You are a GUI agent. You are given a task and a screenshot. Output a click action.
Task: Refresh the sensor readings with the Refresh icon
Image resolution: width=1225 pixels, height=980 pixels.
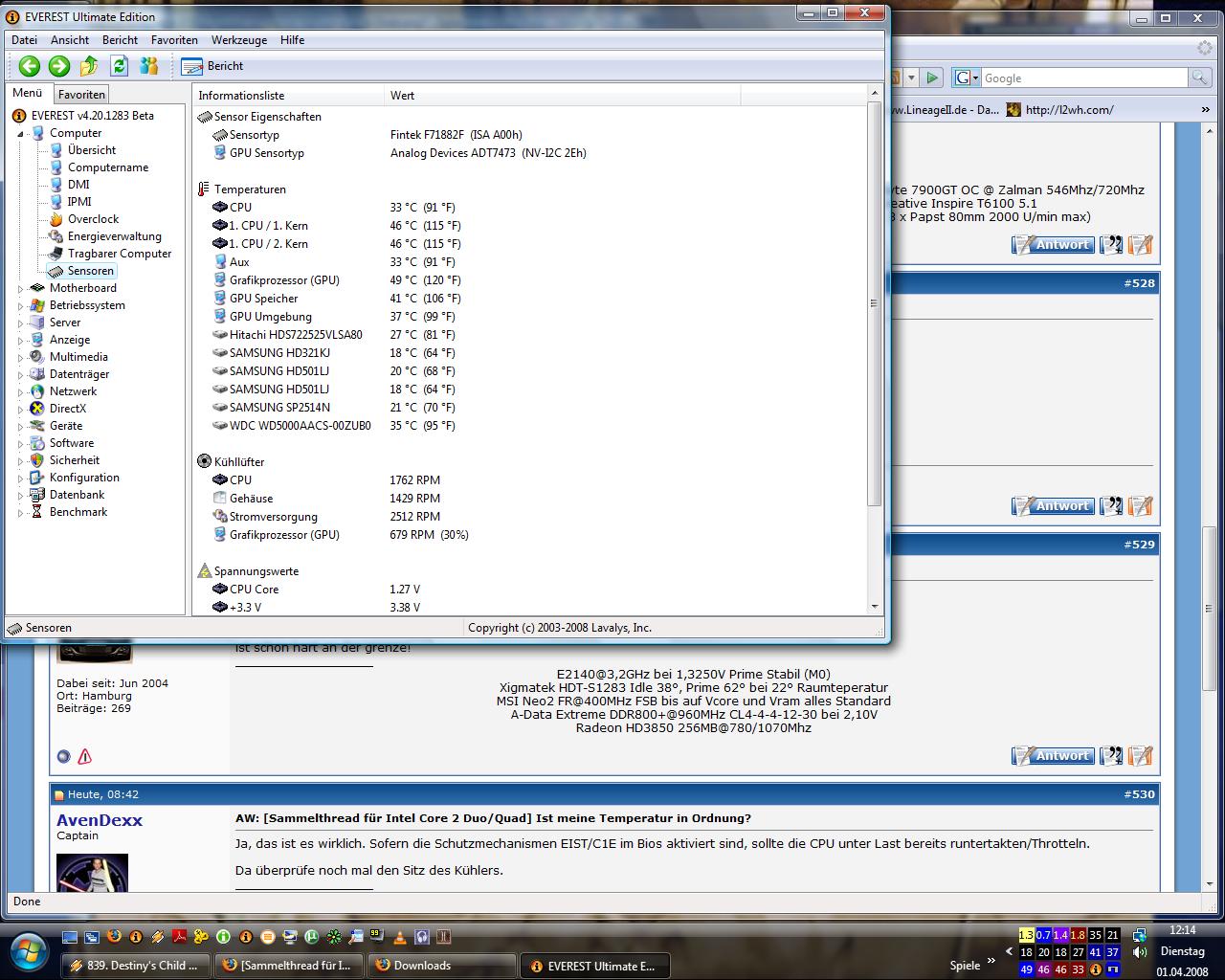tap(119, 65)
